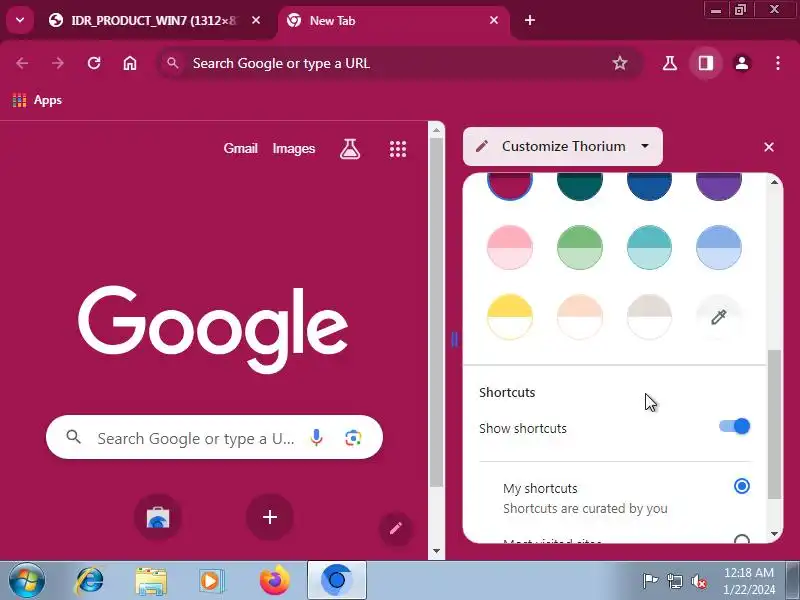The width and height of the screenshot is (800, 600).
Task: Apply the purple theme color swatch
Action: [718, 186]
